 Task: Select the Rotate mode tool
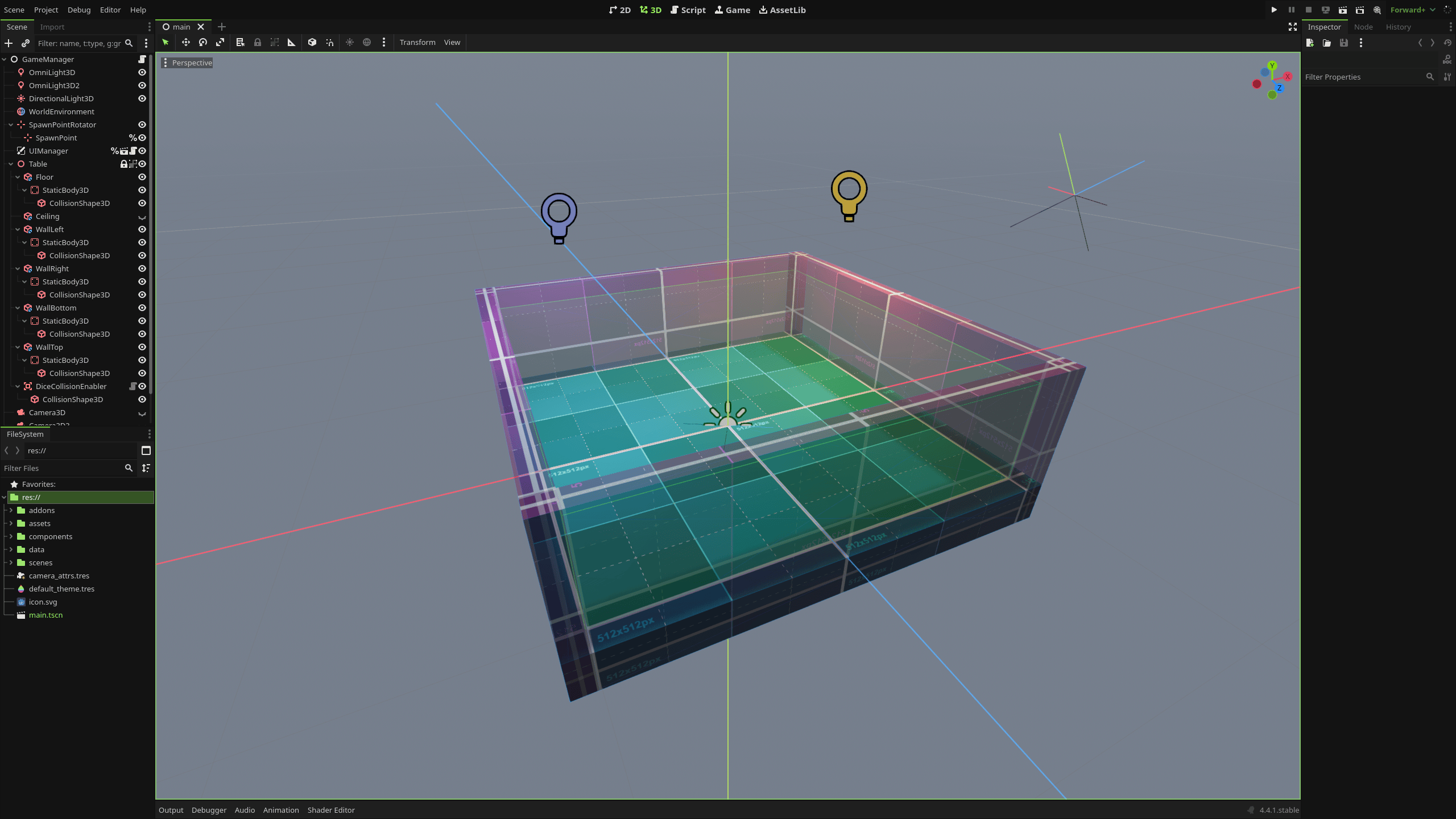click(x=203, y=42)
